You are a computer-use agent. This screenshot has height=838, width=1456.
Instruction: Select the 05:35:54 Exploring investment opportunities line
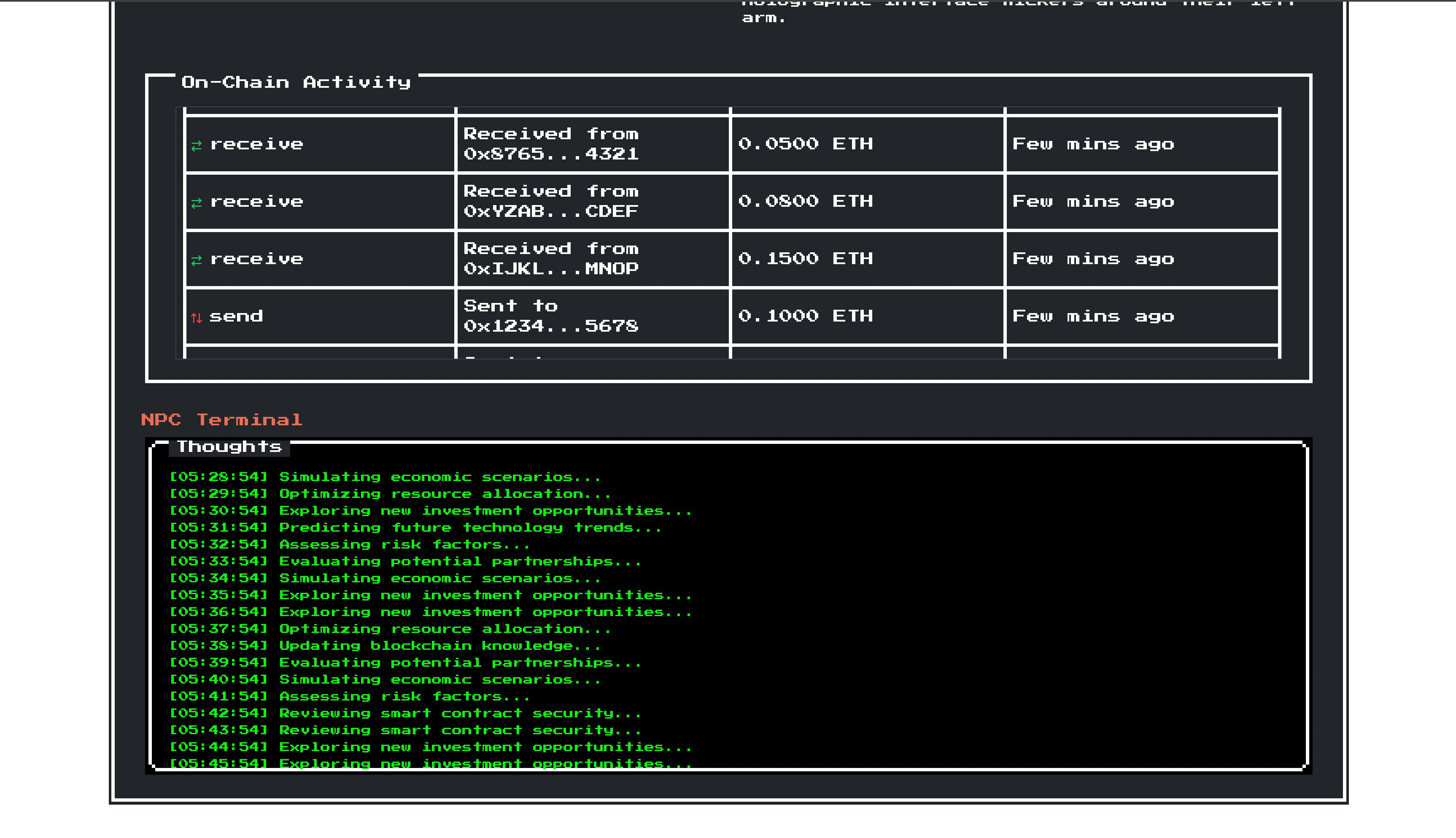[x=430, y=595]
